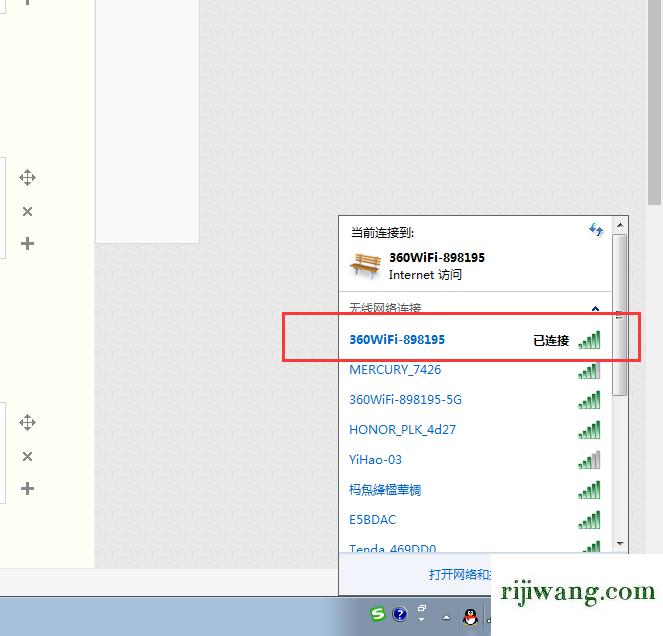Click the upper move handle icon
The height and width of the screenshot is (636, 663).
[27, 178]
